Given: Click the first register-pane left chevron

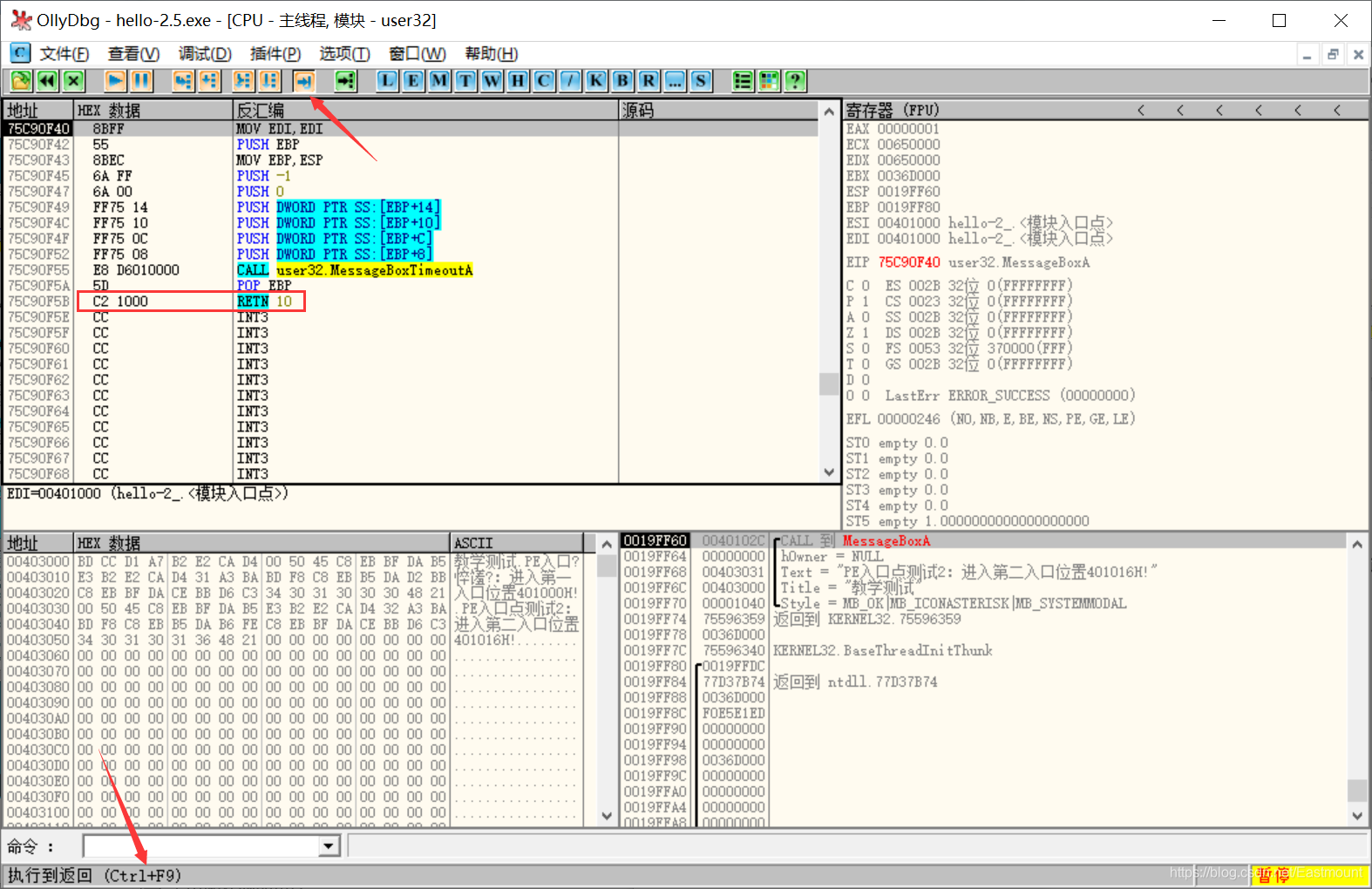Looking at the screenshot, I should tap(1140, 110).
